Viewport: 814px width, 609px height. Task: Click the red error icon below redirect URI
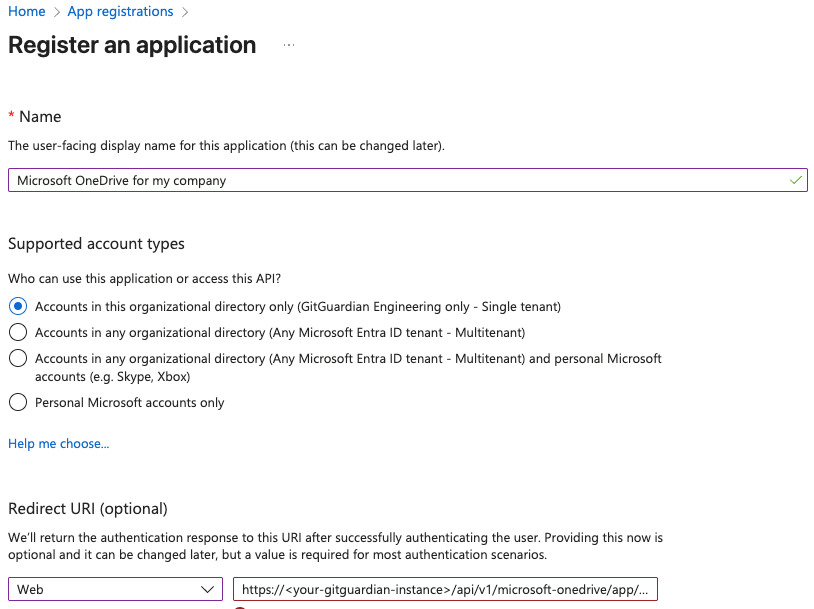240,606
